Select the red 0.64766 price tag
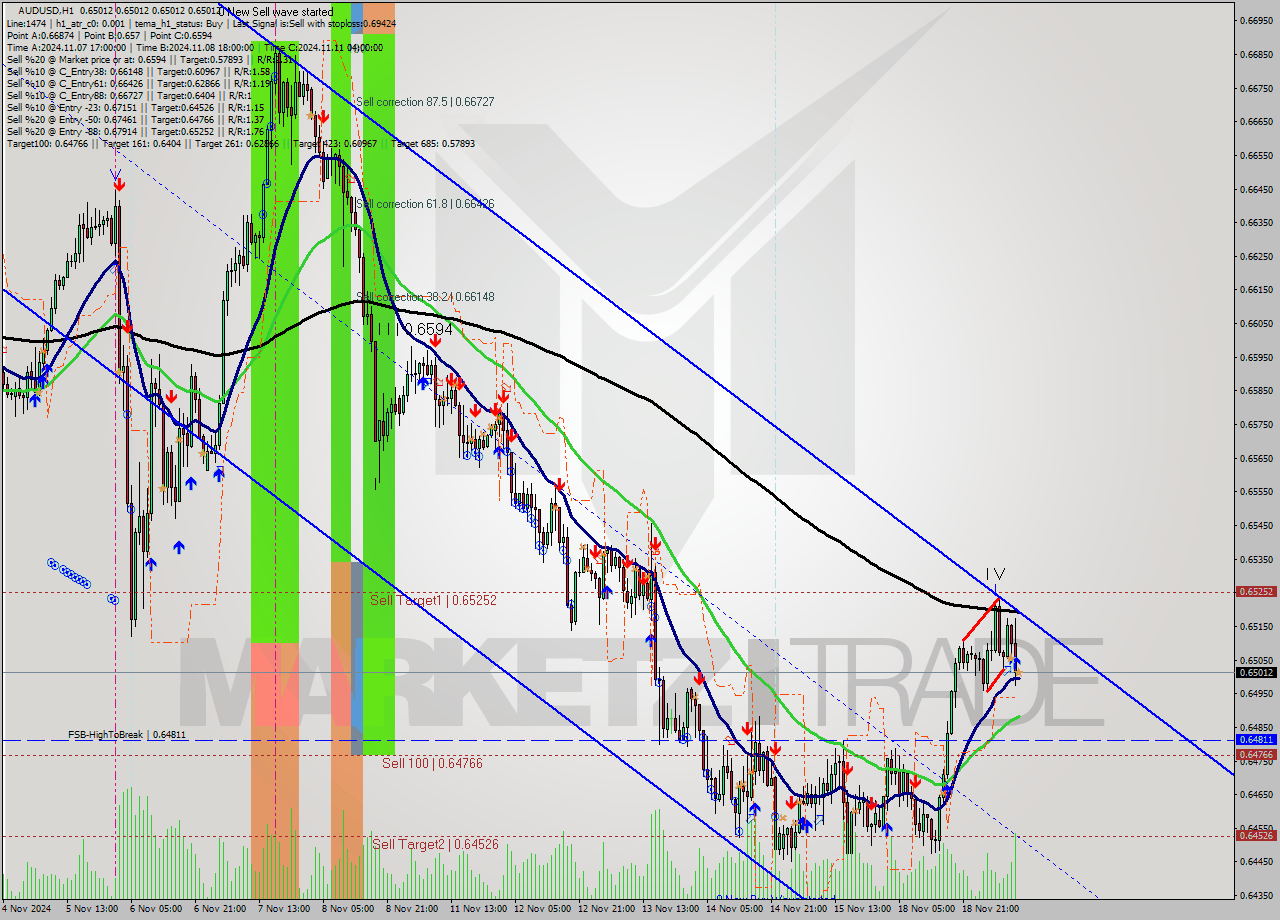1280x920 pixels. pos(1257,755)
